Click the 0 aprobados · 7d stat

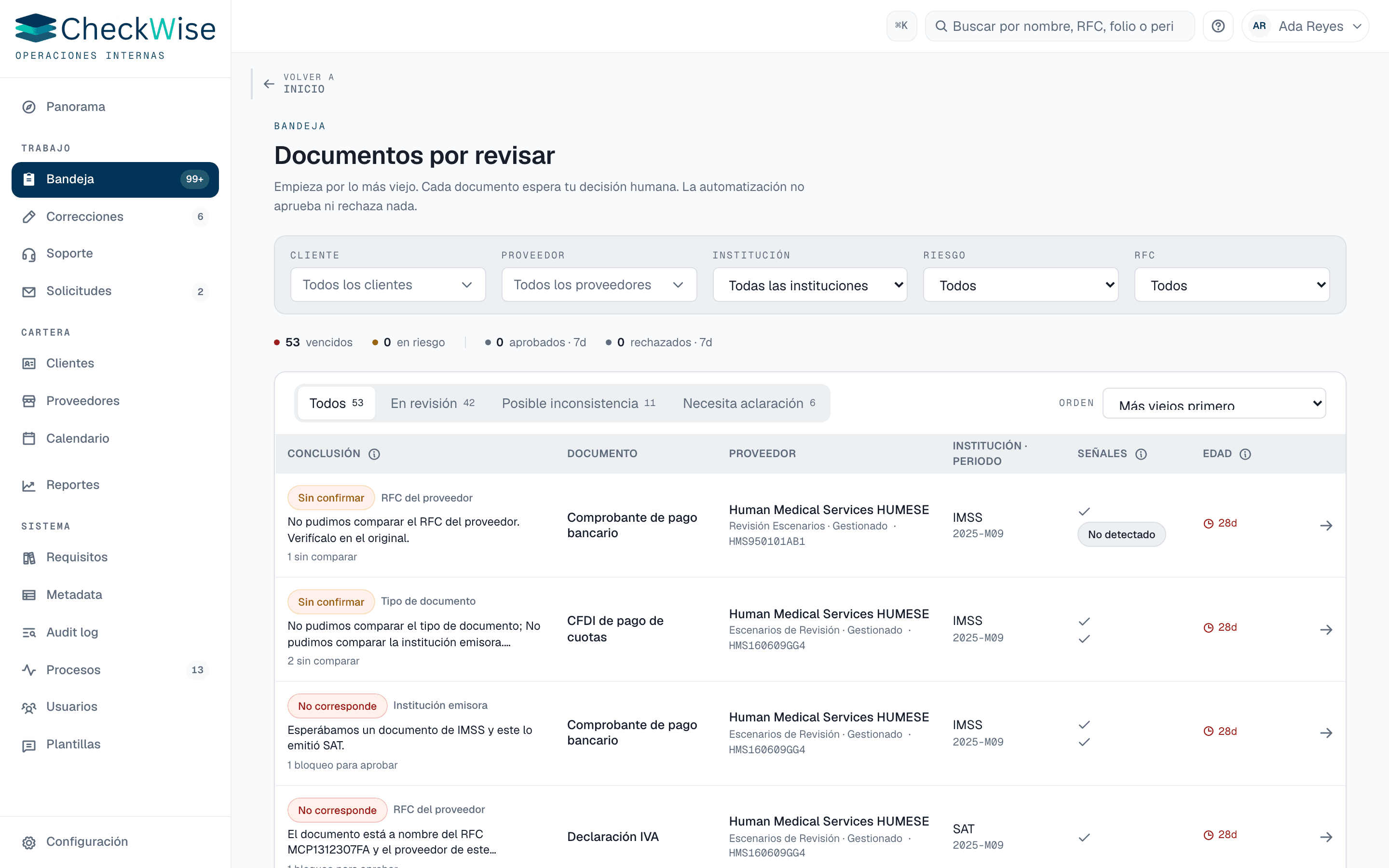pos(535,342)
